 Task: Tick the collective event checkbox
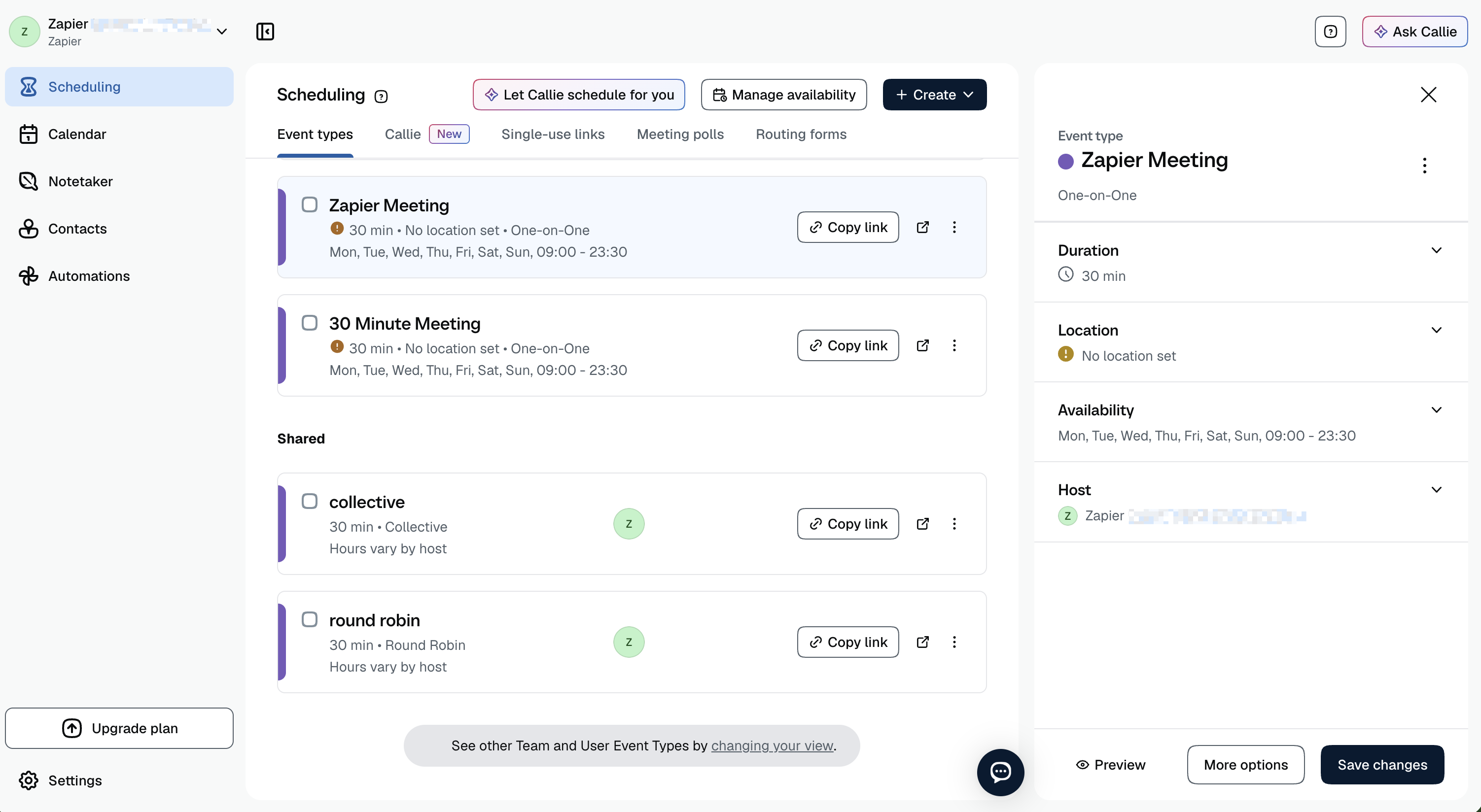click(309, 501)
